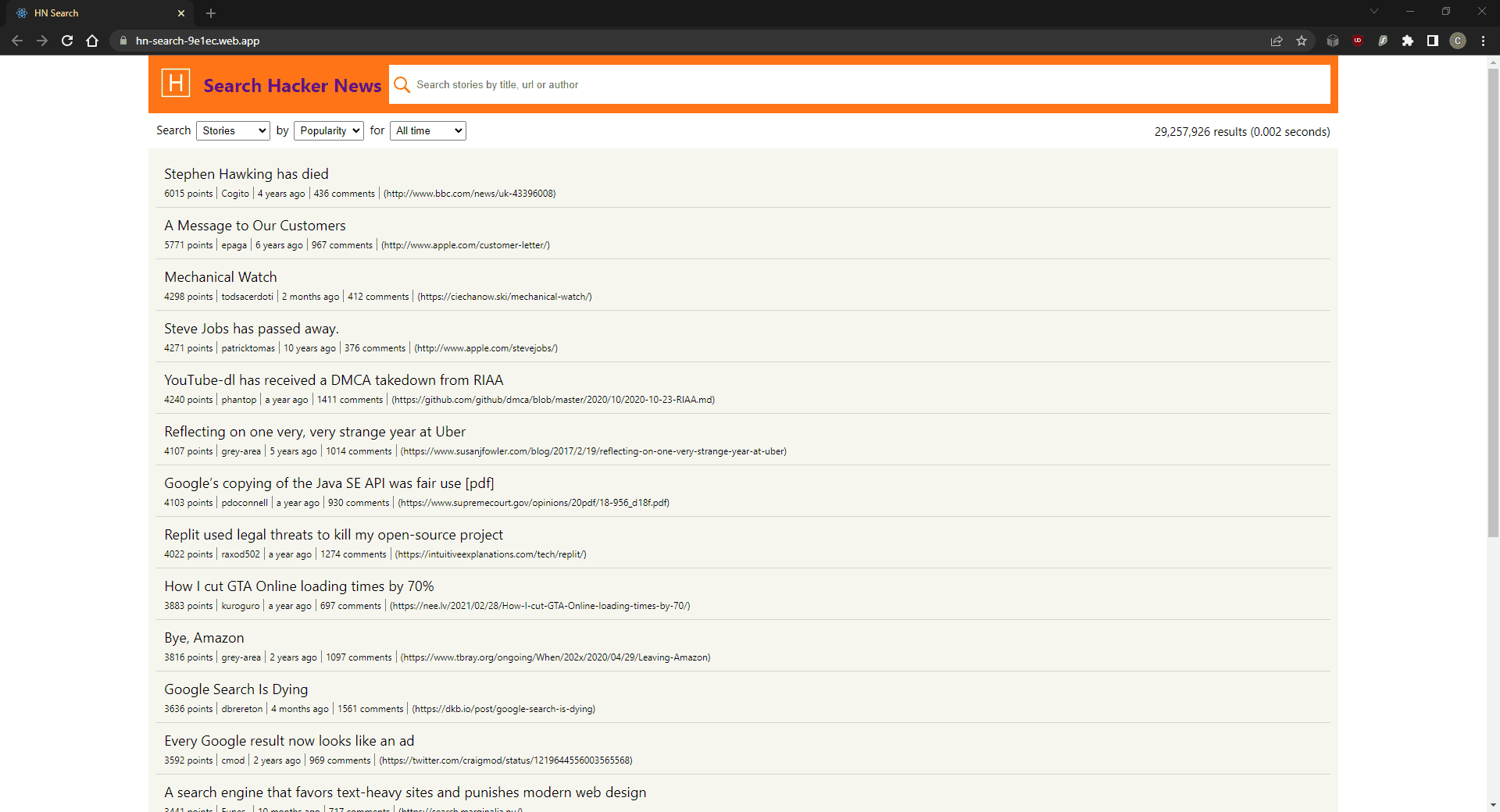Open the susanjfowler.com blog URL

click(594, 451)
